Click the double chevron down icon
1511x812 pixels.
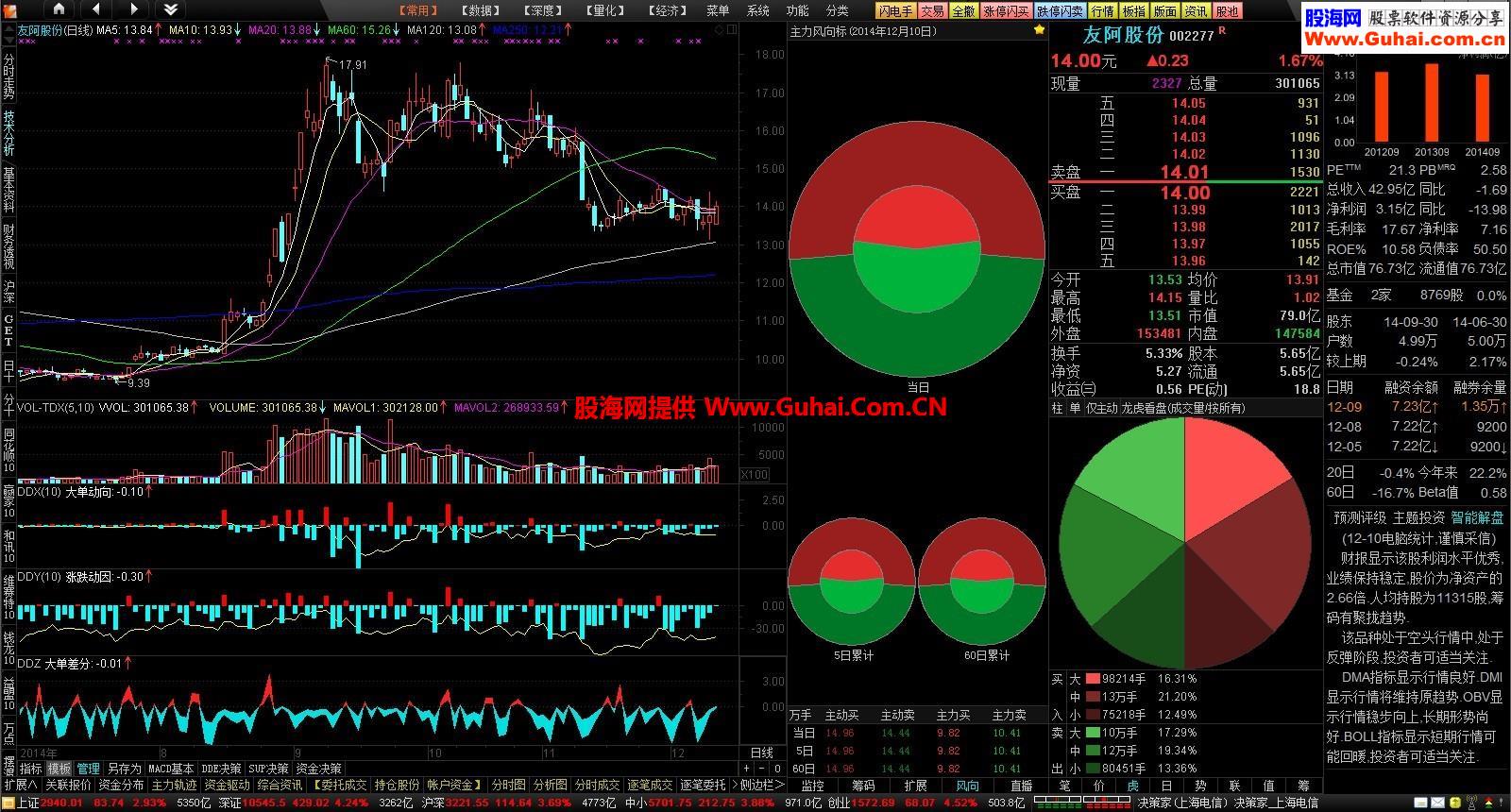click(x=170, y=9)
